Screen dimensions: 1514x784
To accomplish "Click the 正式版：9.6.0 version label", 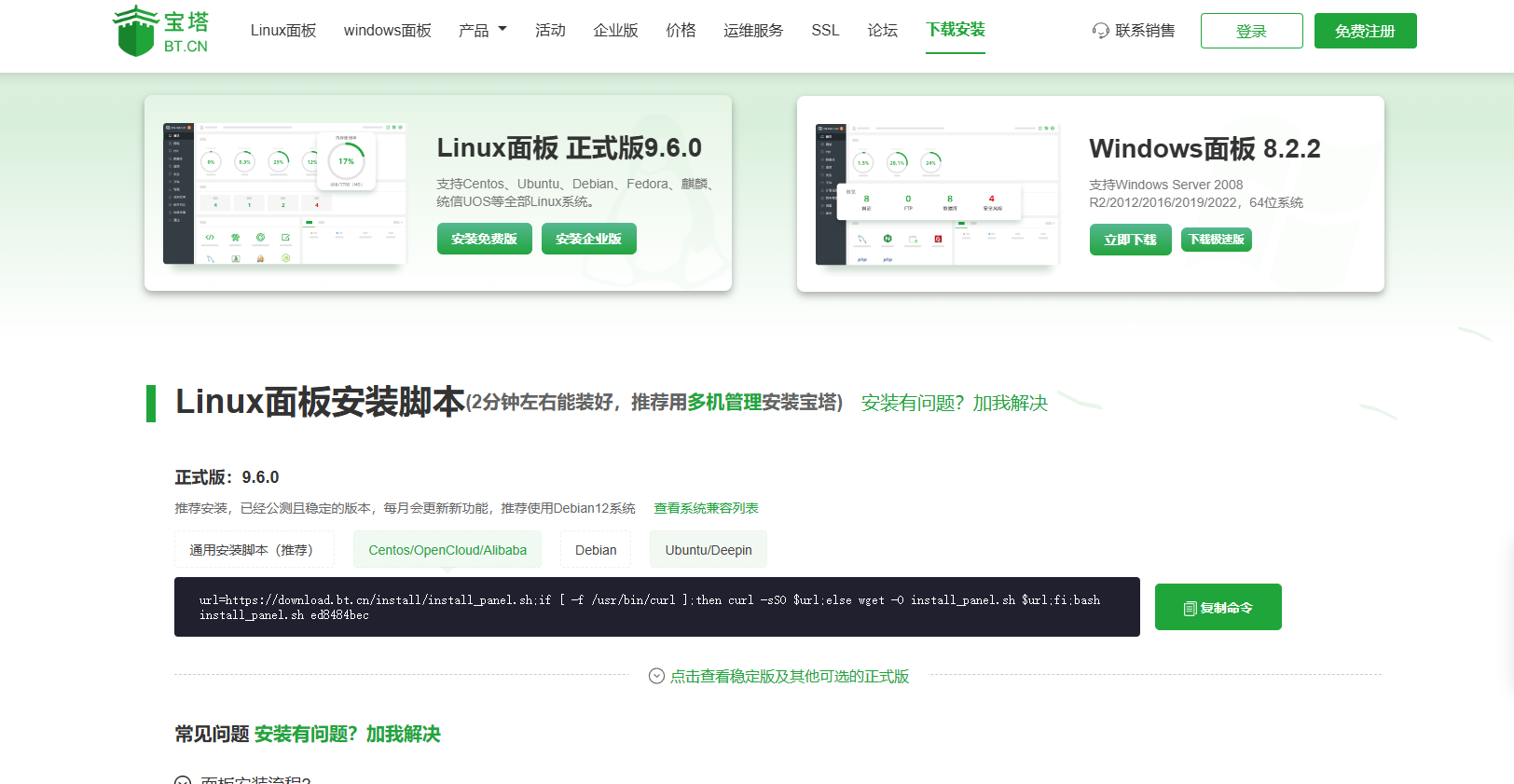I will tap(227, 477).
